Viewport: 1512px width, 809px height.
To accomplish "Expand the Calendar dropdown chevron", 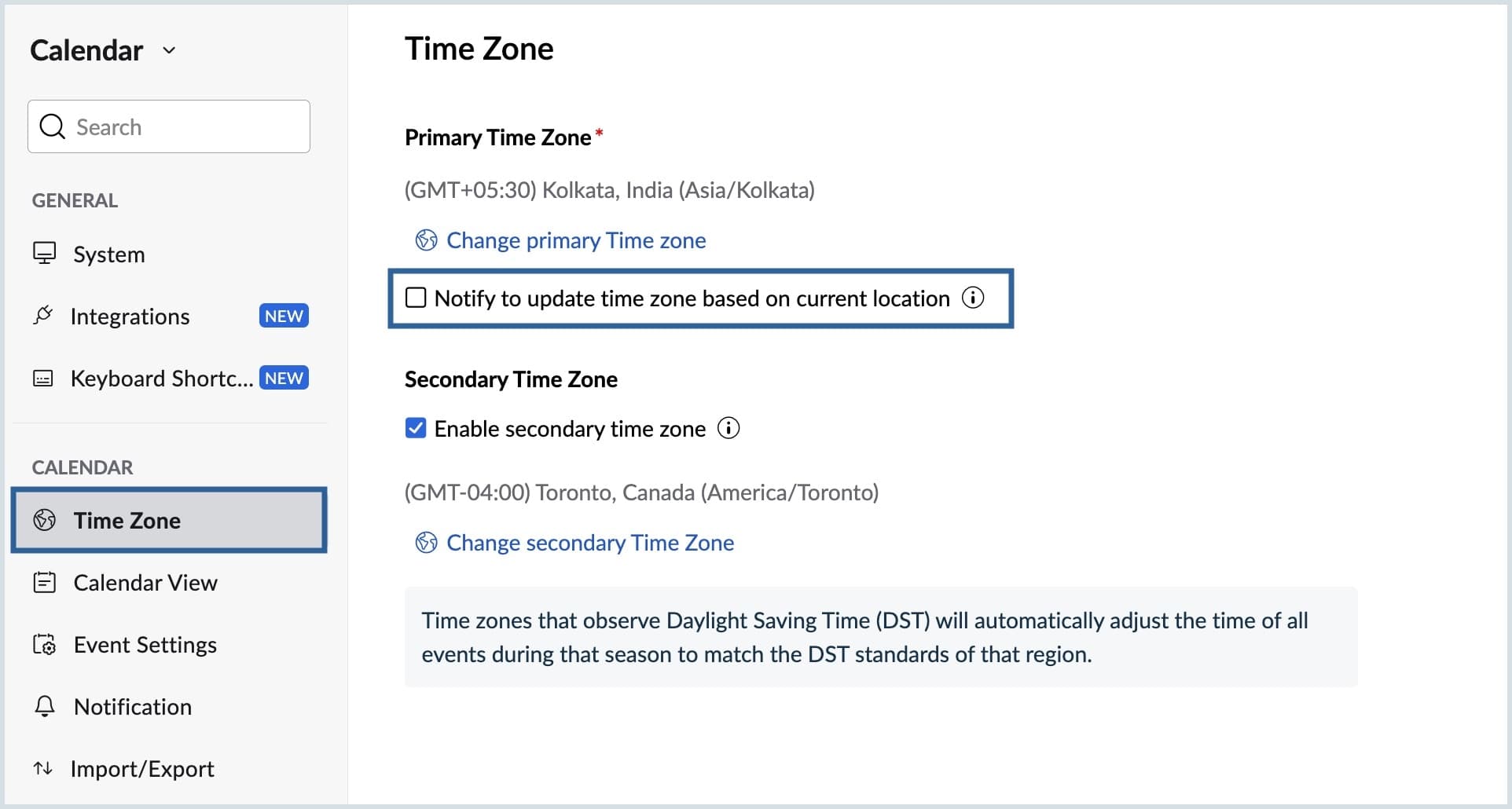I will (169, 51).
